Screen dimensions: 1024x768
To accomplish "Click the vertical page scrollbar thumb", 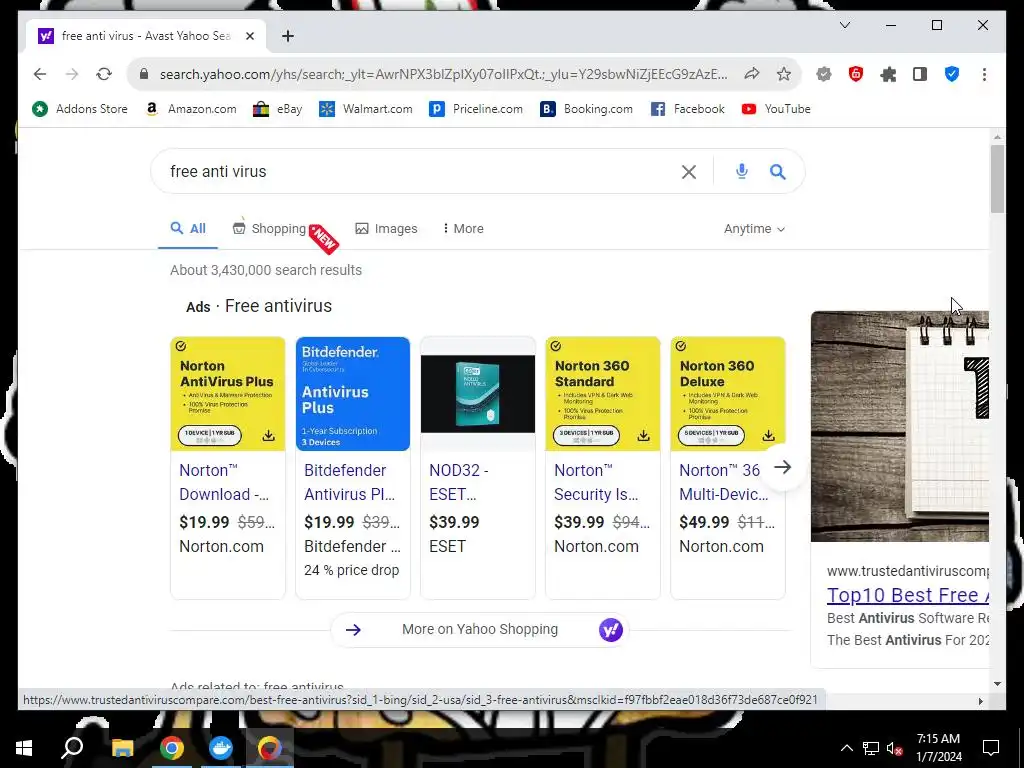I will coord(997,178).
